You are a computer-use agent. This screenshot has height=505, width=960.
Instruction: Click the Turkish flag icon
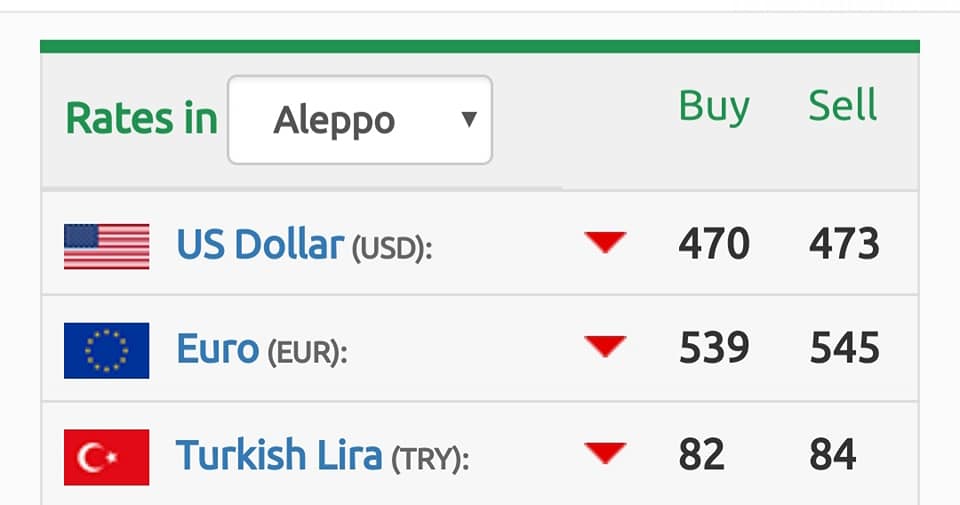(107, 457)
